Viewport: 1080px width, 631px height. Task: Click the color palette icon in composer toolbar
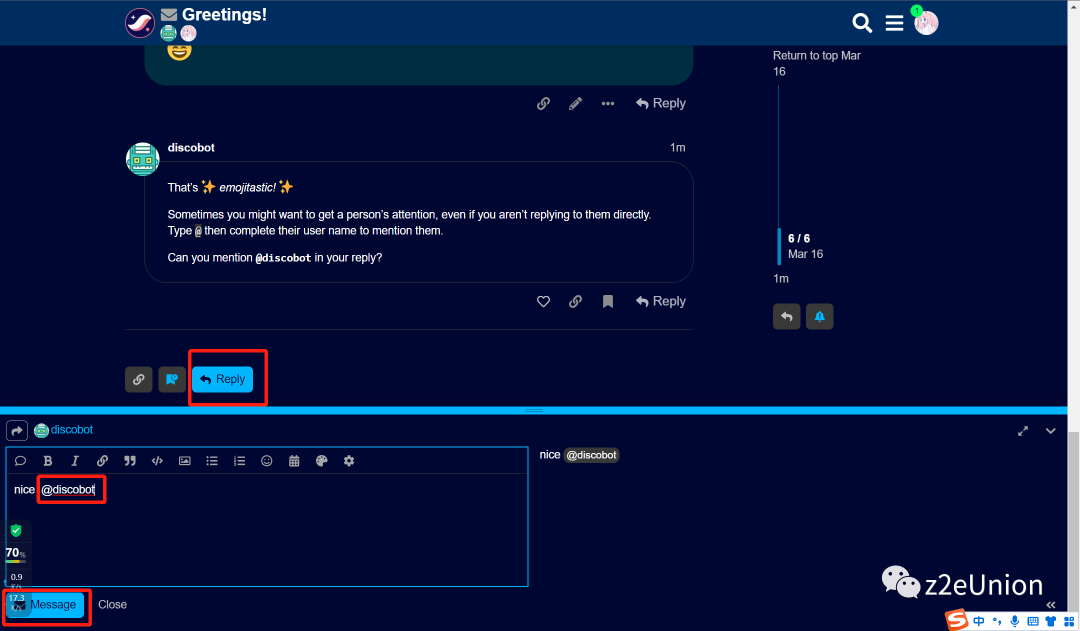(321, 461)
